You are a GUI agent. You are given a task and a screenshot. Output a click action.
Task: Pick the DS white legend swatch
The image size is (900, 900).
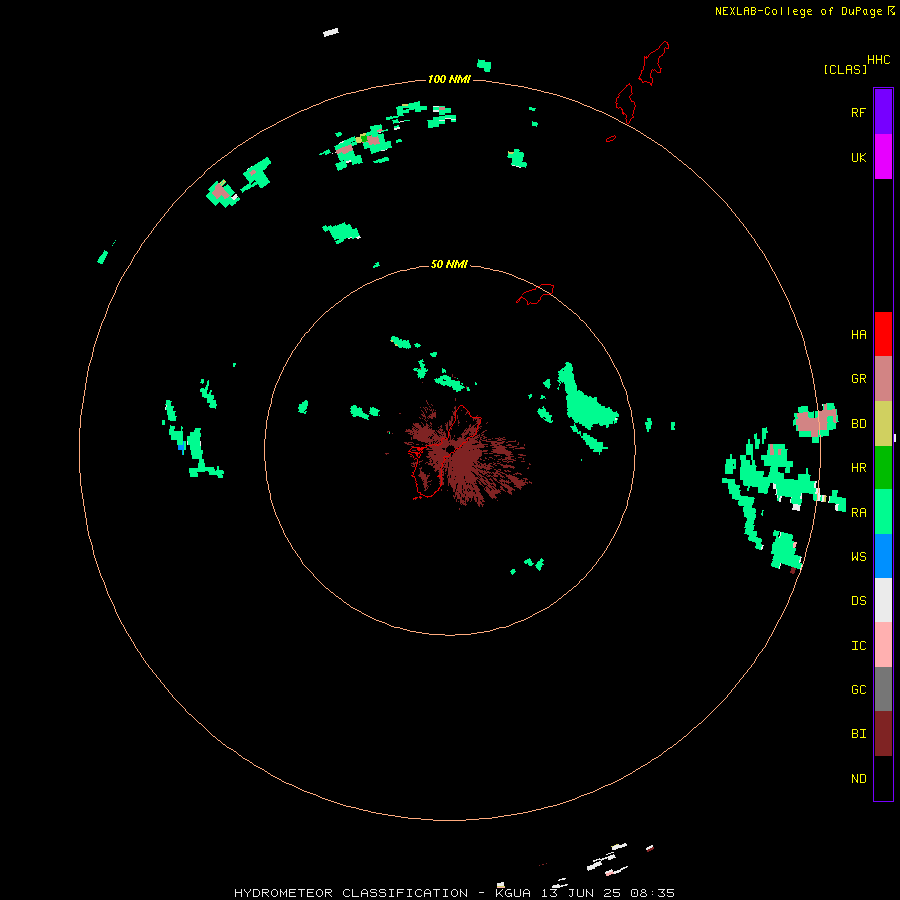(x=883, y=600)
